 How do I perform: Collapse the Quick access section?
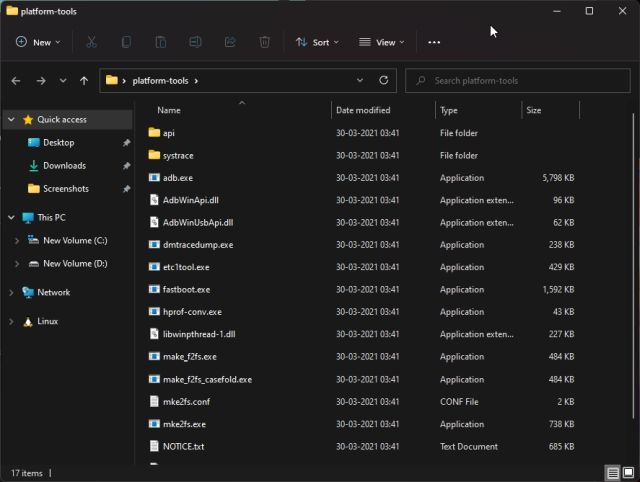(x=11, y=119)
